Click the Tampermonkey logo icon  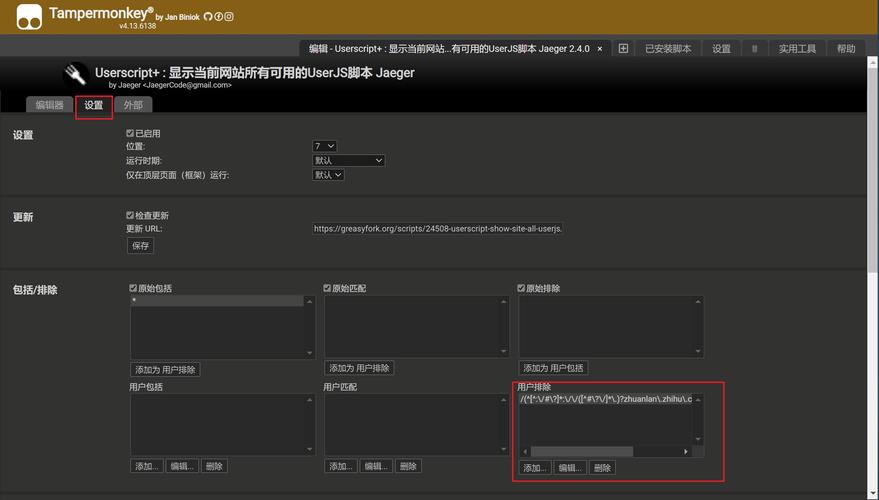[x=29, y=17]
